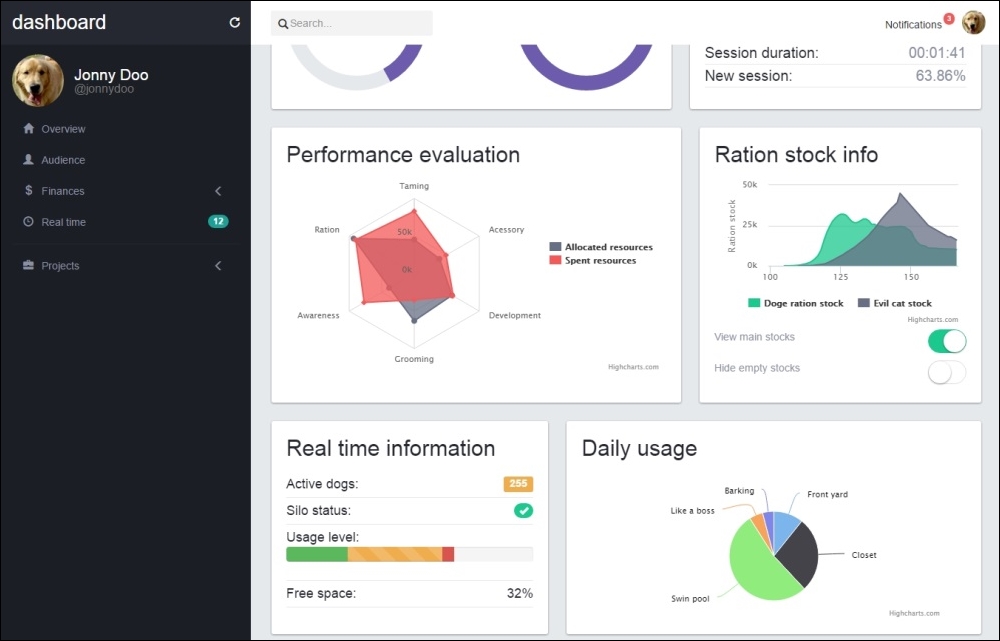Open the user avatar in top bar

point(973,22)
